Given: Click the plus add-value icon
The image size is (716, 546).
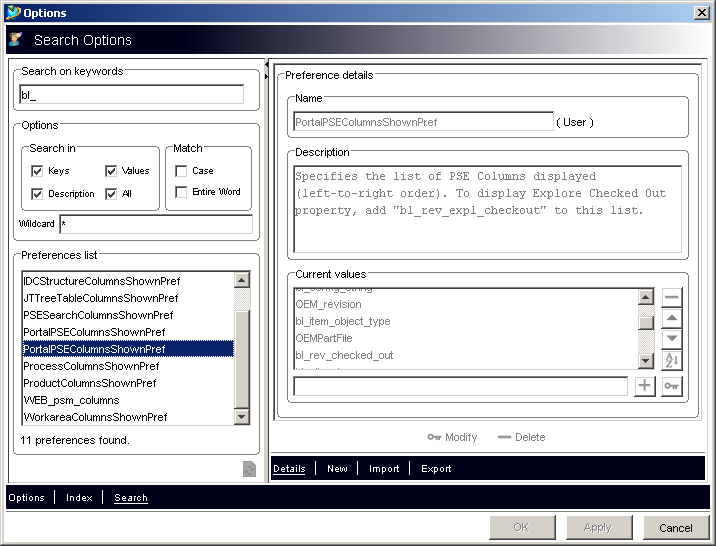Looking at the screenshot, I should [644, 386].
